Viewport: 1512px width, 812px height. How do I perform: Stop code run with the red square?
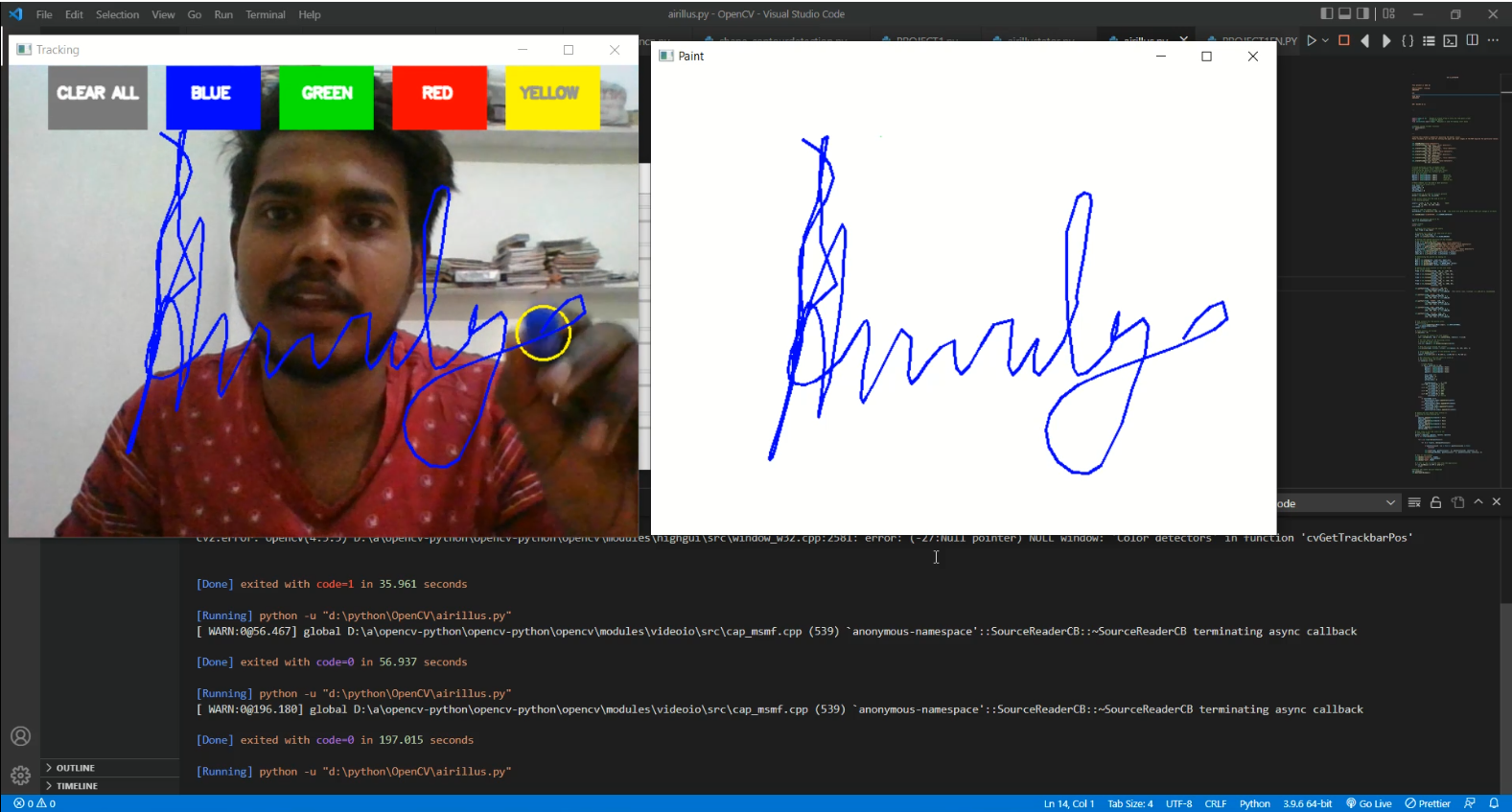pyautogui.click(x=1343, y=40)
